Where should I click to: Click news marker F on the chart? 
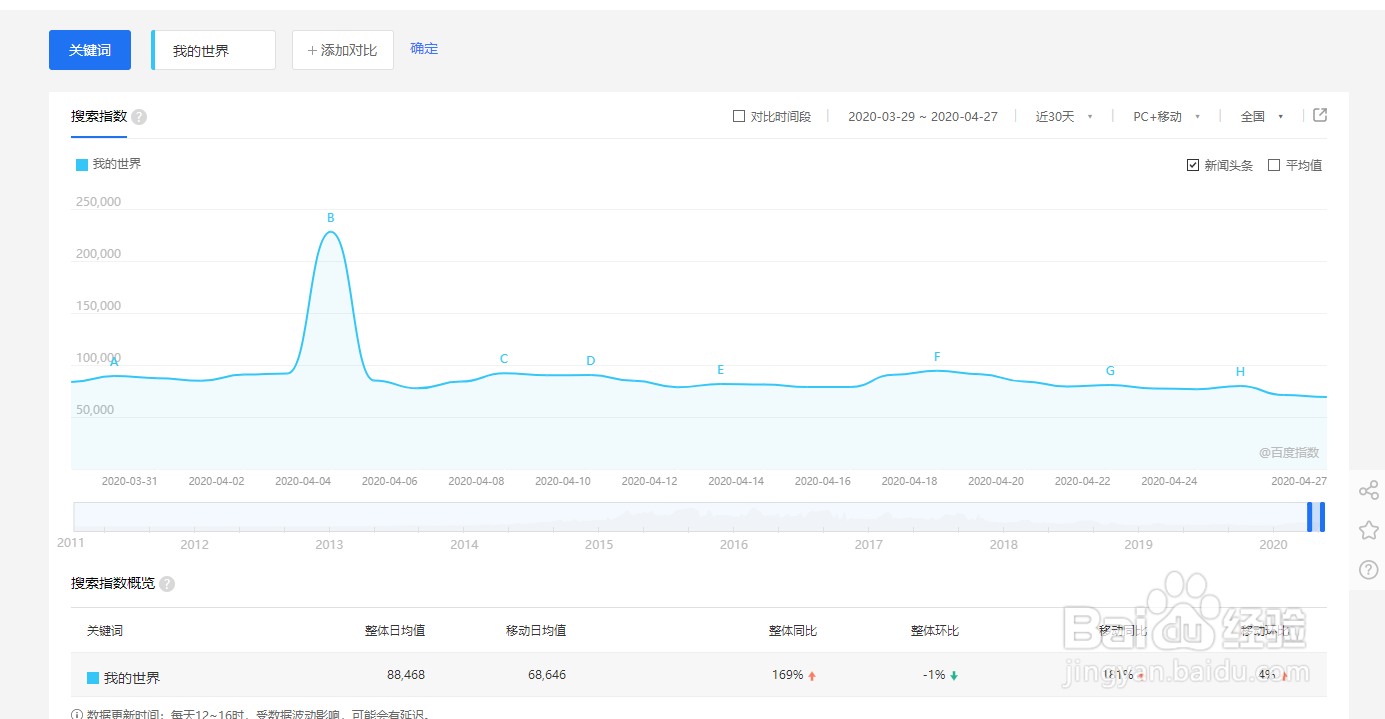[x=937, y=357]
